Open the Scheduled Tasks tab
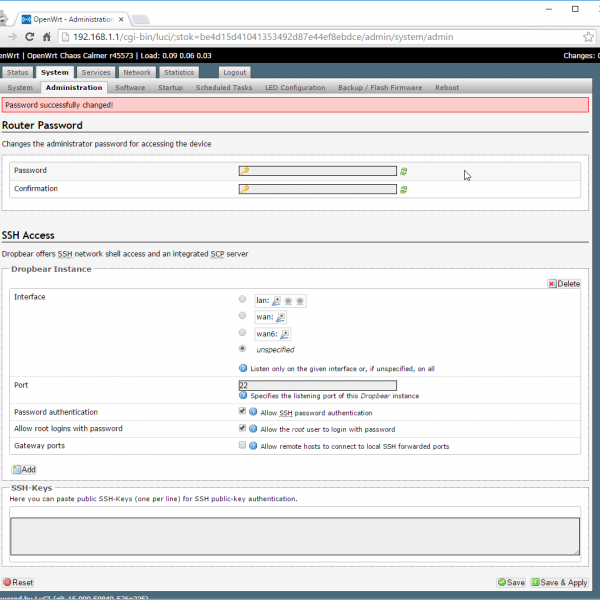This screenshot has width=600, height=600. coord(224,88)
